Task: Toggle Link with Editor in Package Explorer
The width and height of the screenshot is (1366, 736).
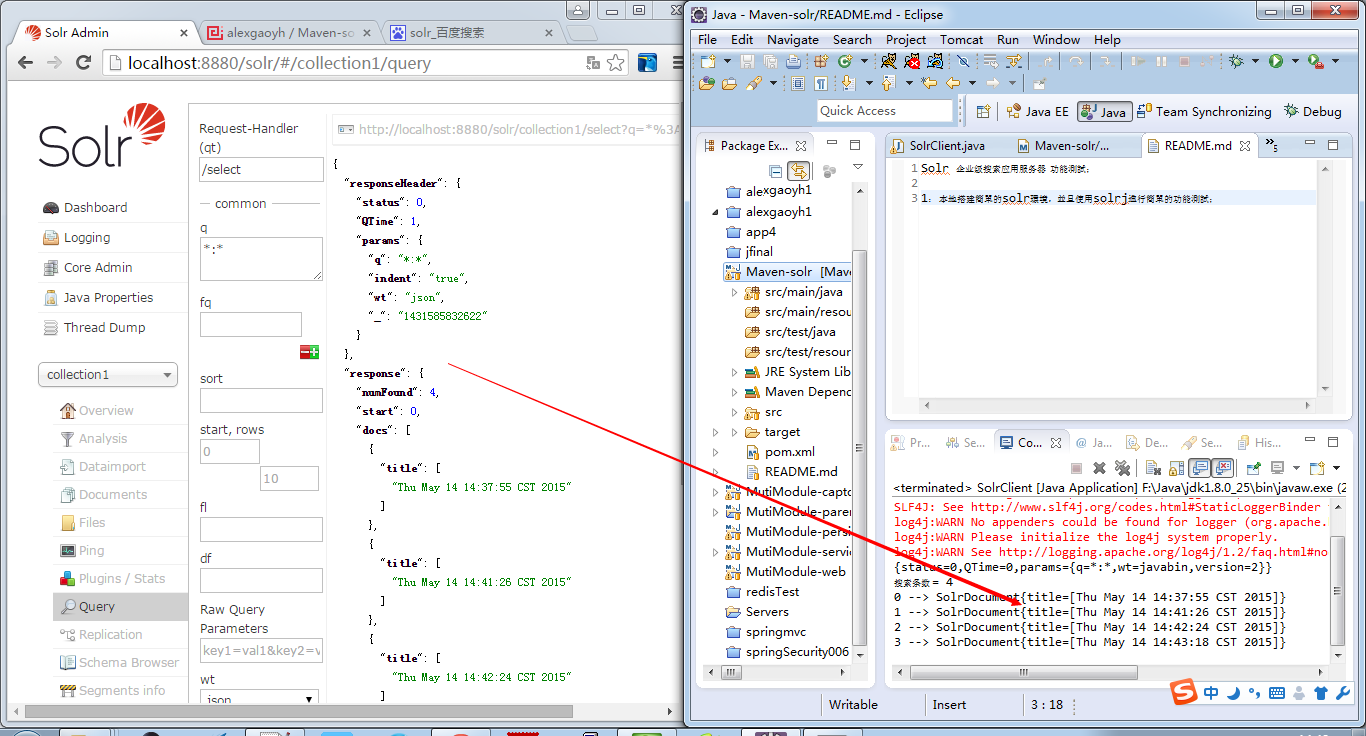Action: pos(798,171)
